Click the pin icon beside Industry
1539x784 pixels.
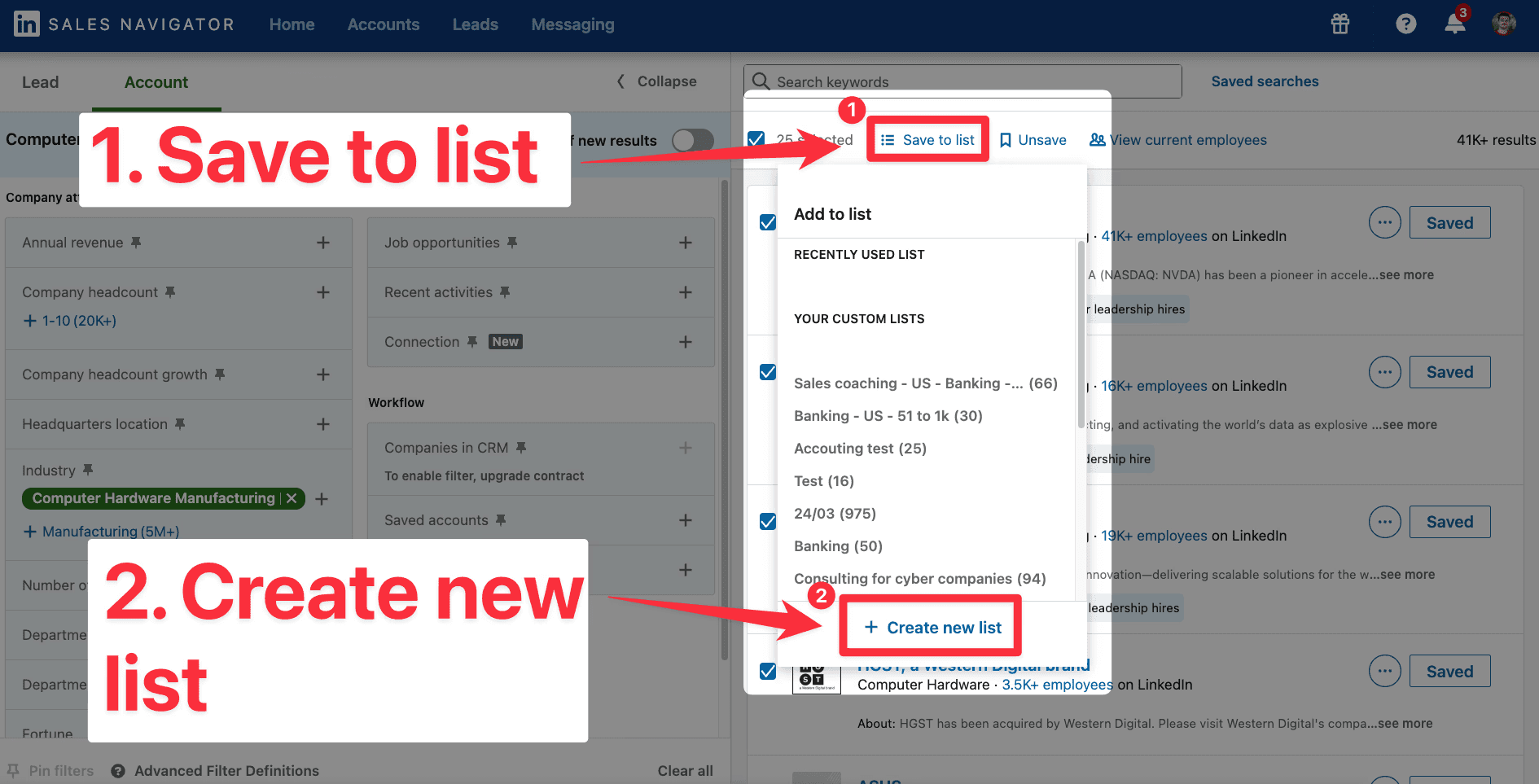88,470
